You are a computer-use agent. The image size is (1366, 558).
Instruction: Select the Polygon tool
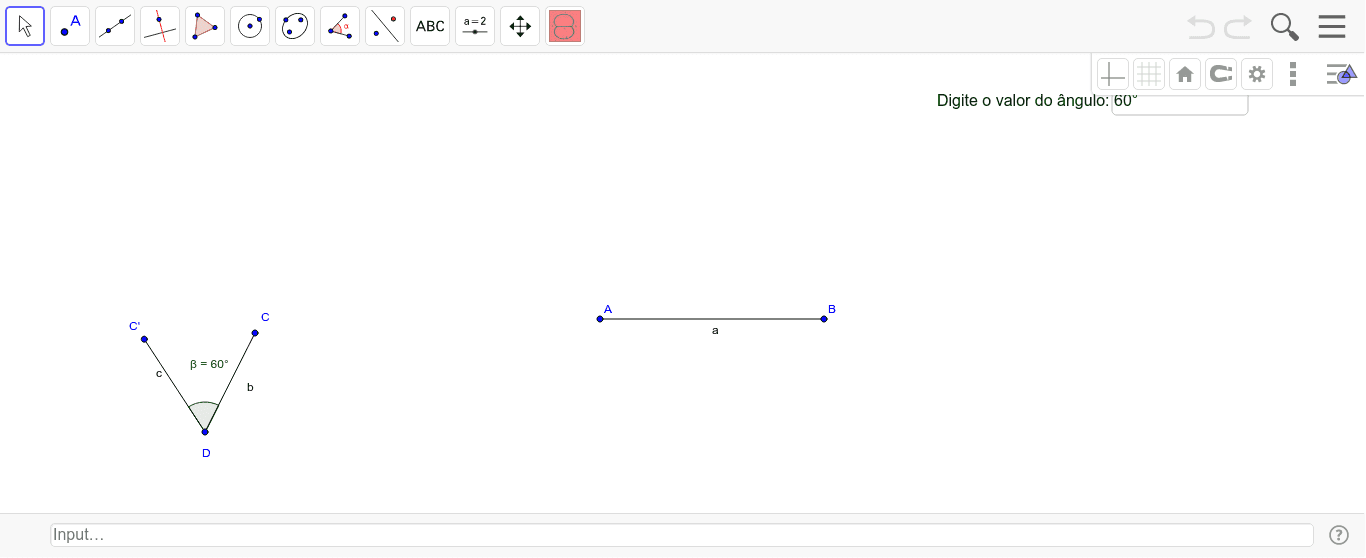205,26
